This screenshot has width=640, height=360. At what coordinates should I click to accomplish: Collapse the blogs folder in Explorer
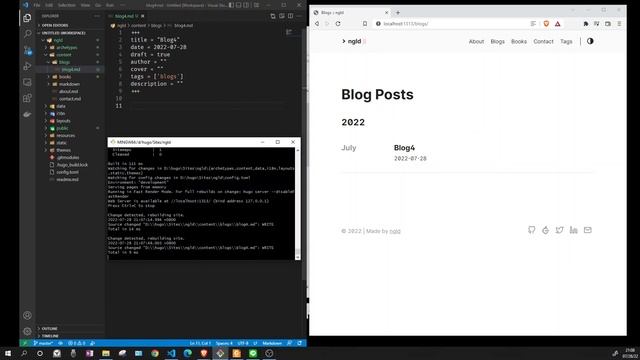pos(70,62)
